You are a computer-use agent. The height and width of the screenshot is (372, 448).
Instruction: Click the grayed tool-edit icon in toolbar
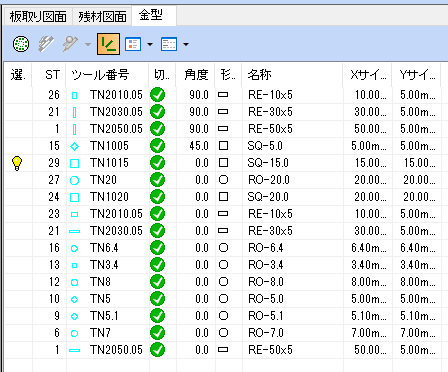coord(46,44)
